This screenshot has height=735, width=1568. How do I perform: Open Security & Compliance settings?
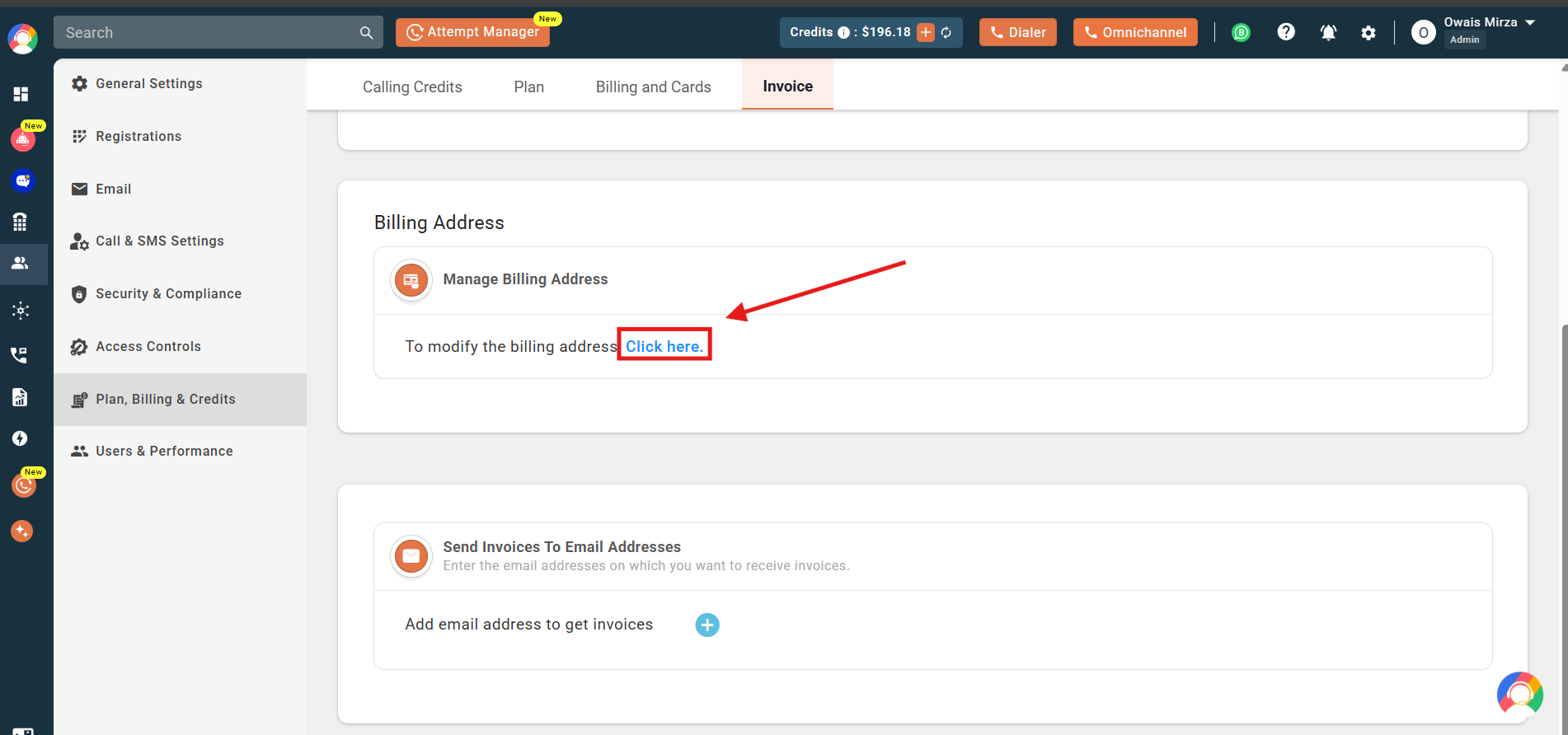click(x=180, y=293)
